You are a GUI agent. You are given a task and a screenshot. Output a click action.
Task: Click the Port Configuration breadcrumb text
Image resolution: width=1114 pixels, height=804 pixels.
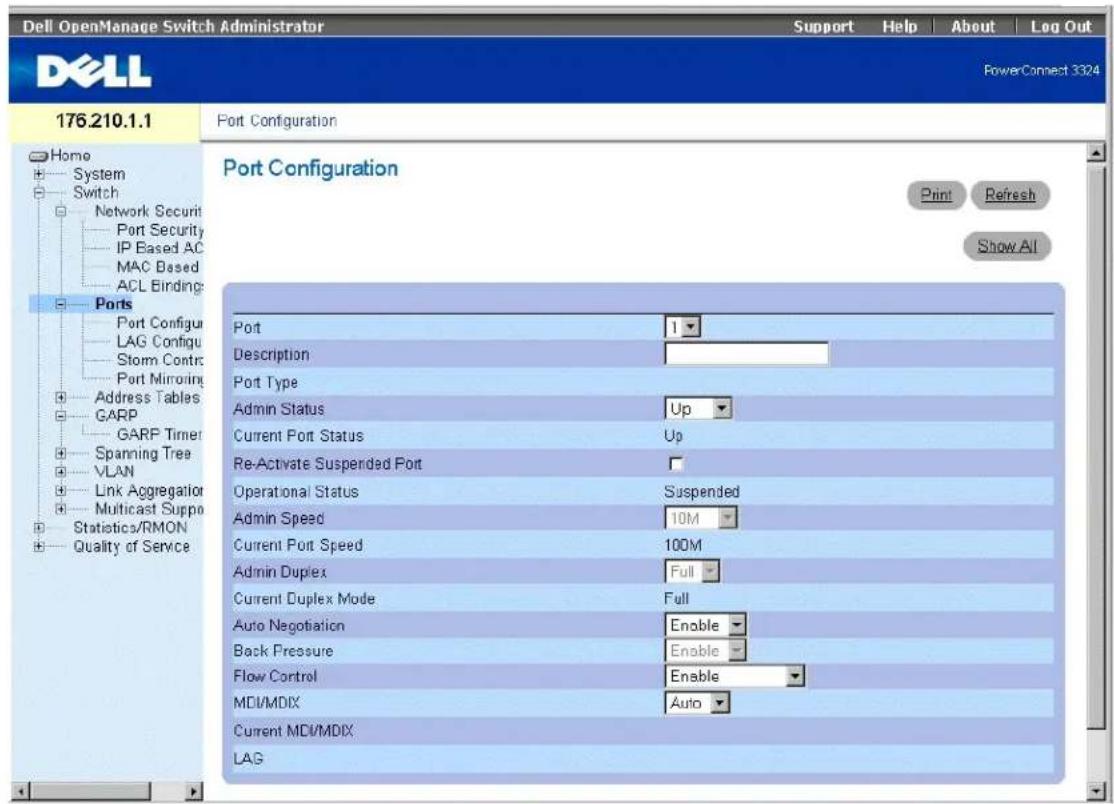[276, 121]
